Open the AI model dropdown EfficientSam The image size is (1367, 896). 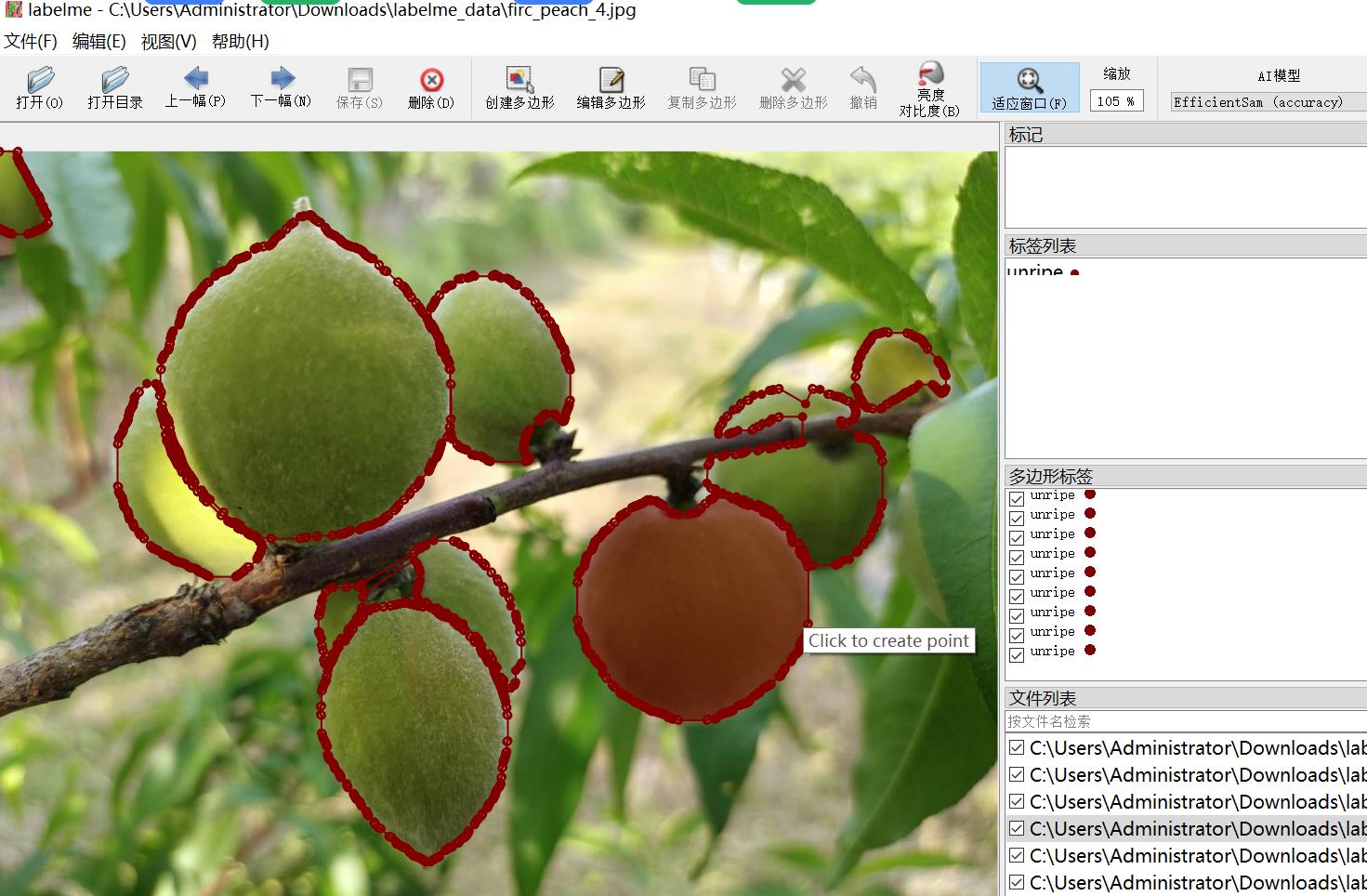(1268, 102)
